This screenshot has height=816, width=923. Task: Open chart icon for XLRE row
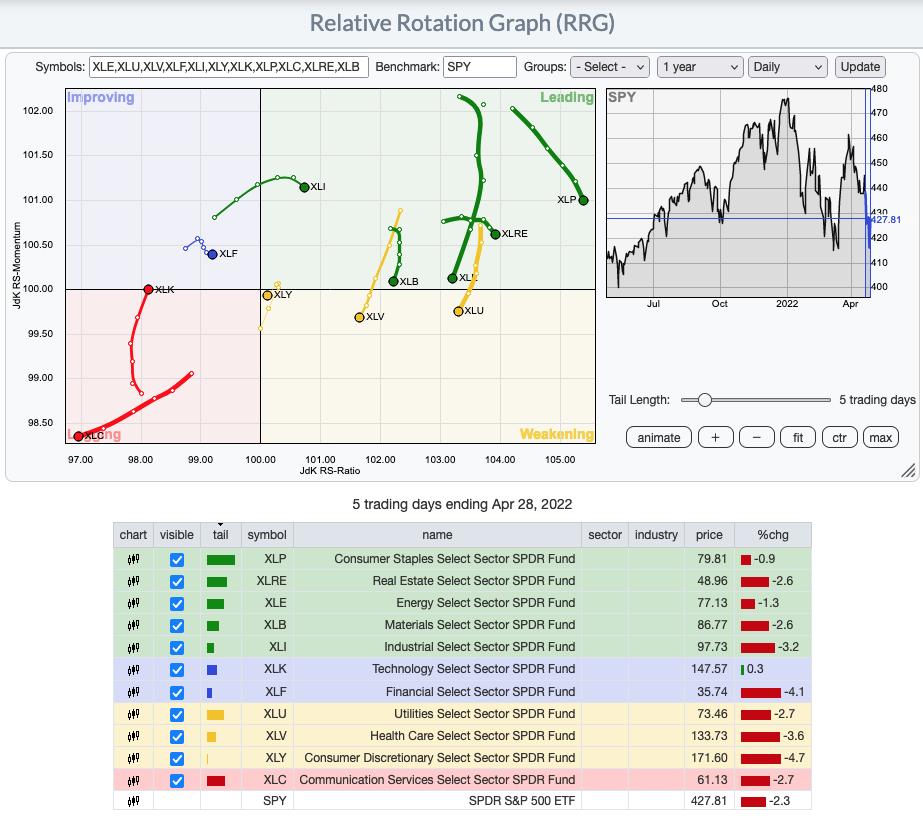134,582
